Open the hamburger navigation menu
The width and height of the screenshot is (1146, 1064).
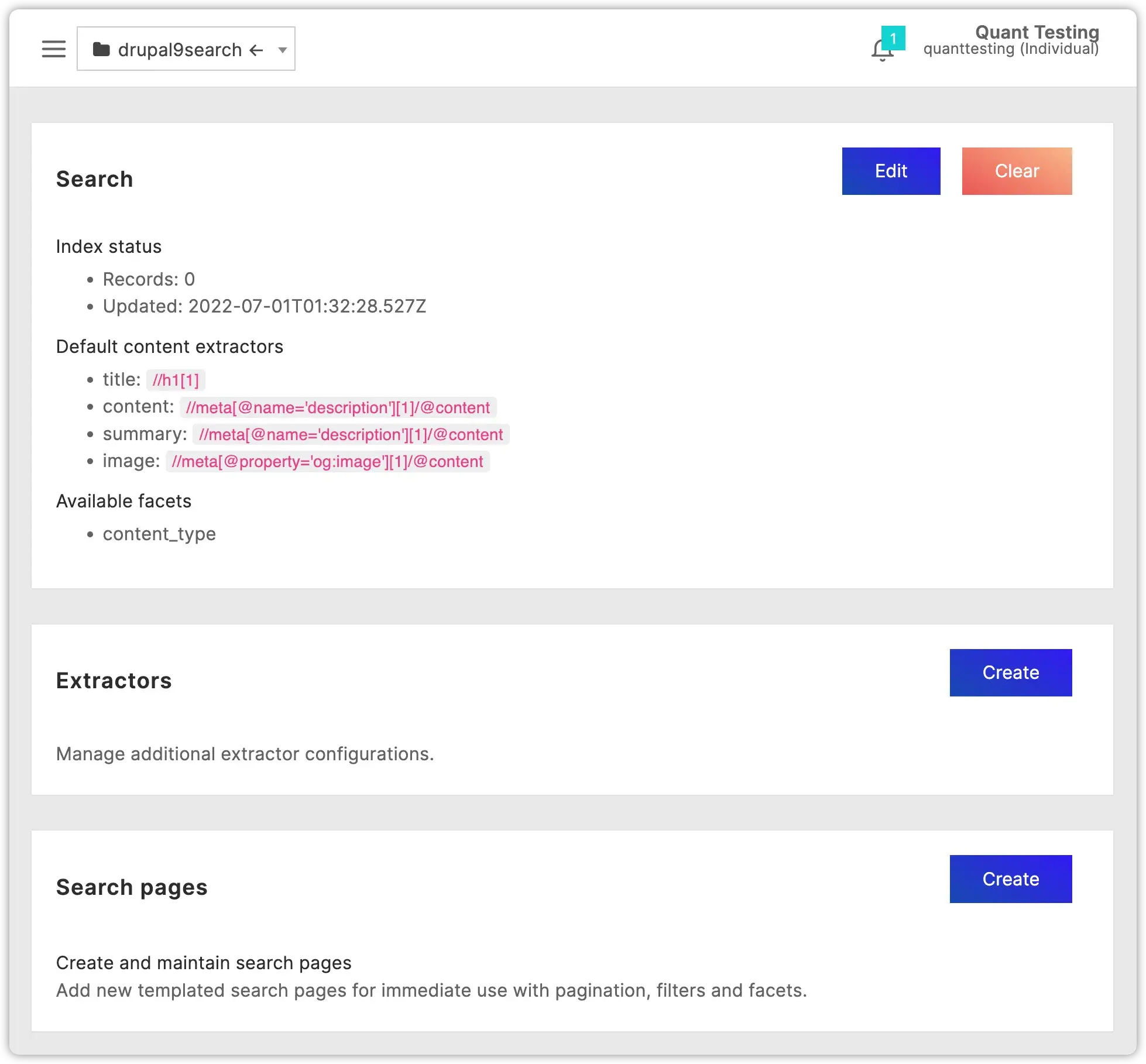click(x=53, y=49)
